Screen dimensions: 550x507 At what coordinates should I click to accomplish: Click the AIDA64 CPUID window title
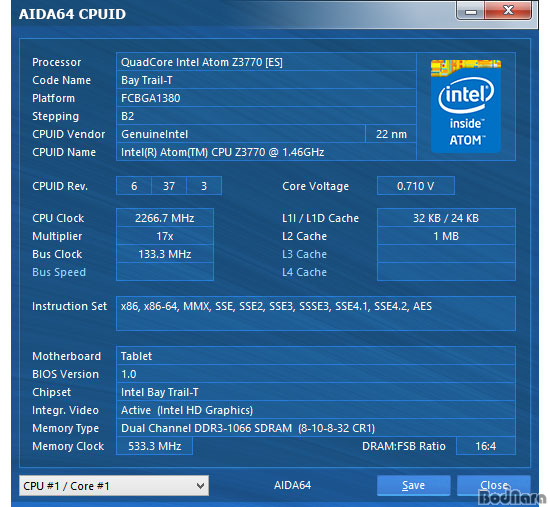[72, 14]
